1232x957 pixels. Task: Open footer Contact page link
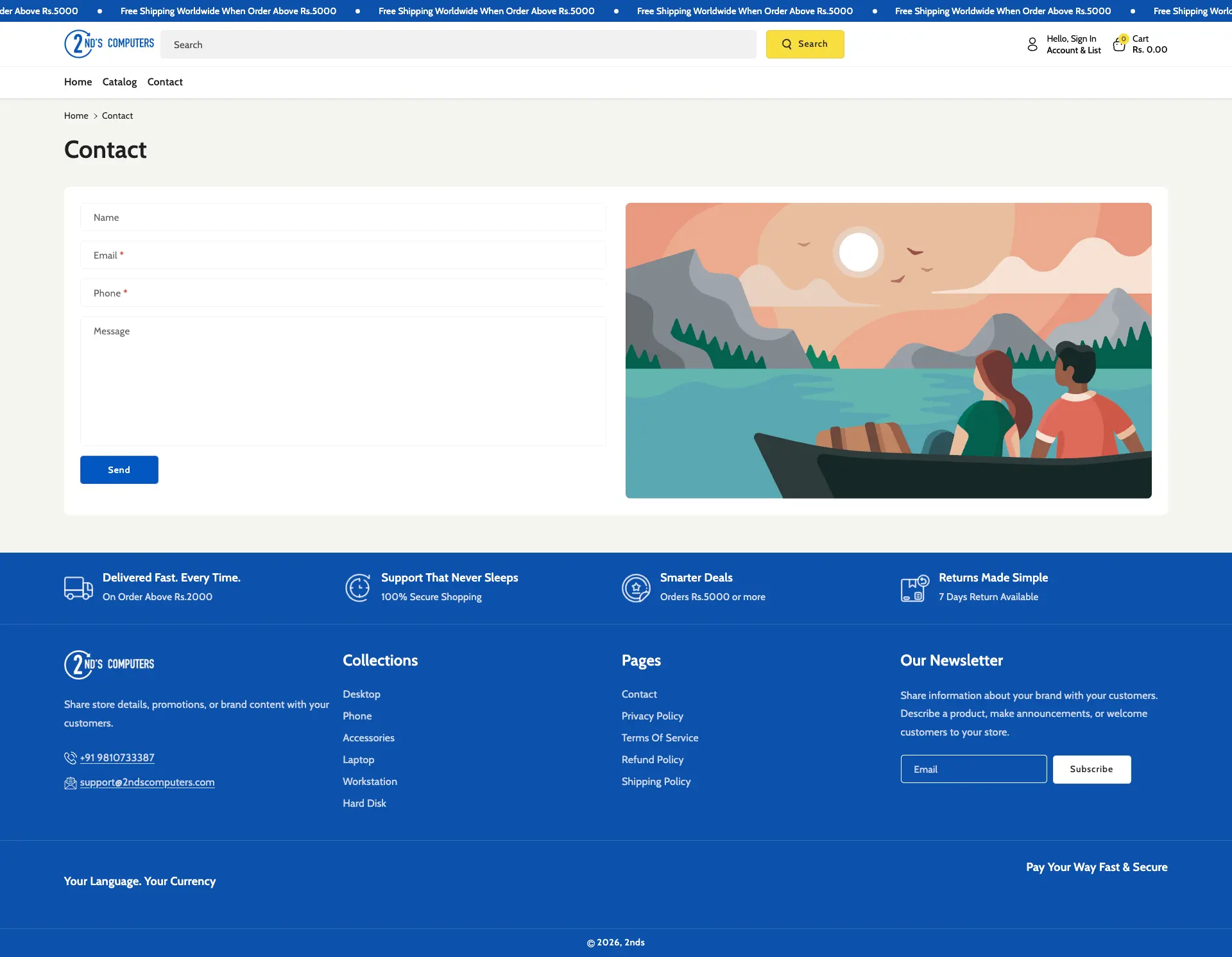[639, 694]
